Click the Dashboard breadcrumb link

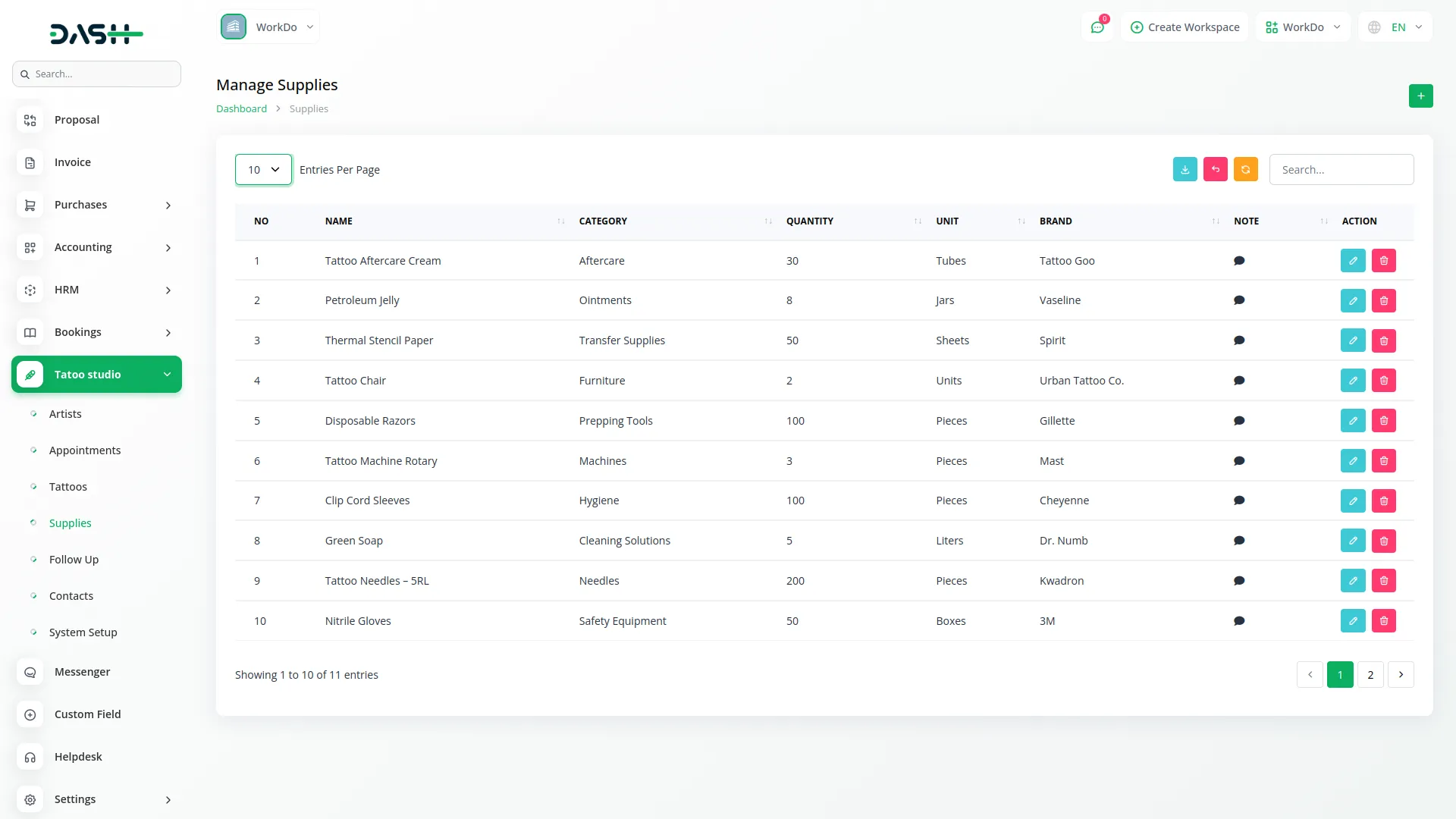(241, 108)
